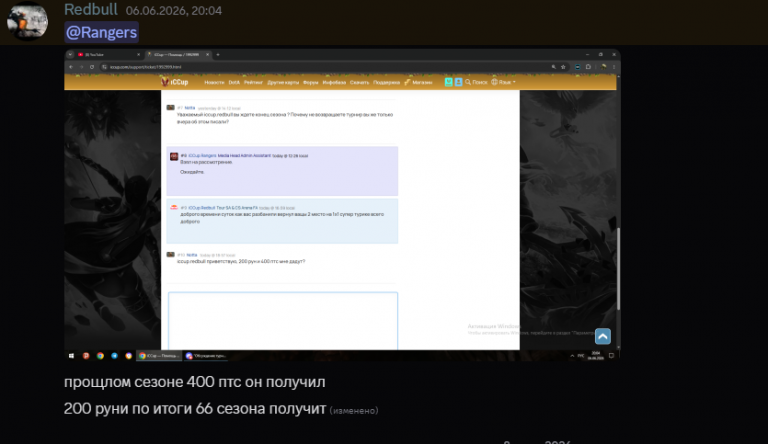
Task: Click the @Rangers mention
Action: click(101, 32)
